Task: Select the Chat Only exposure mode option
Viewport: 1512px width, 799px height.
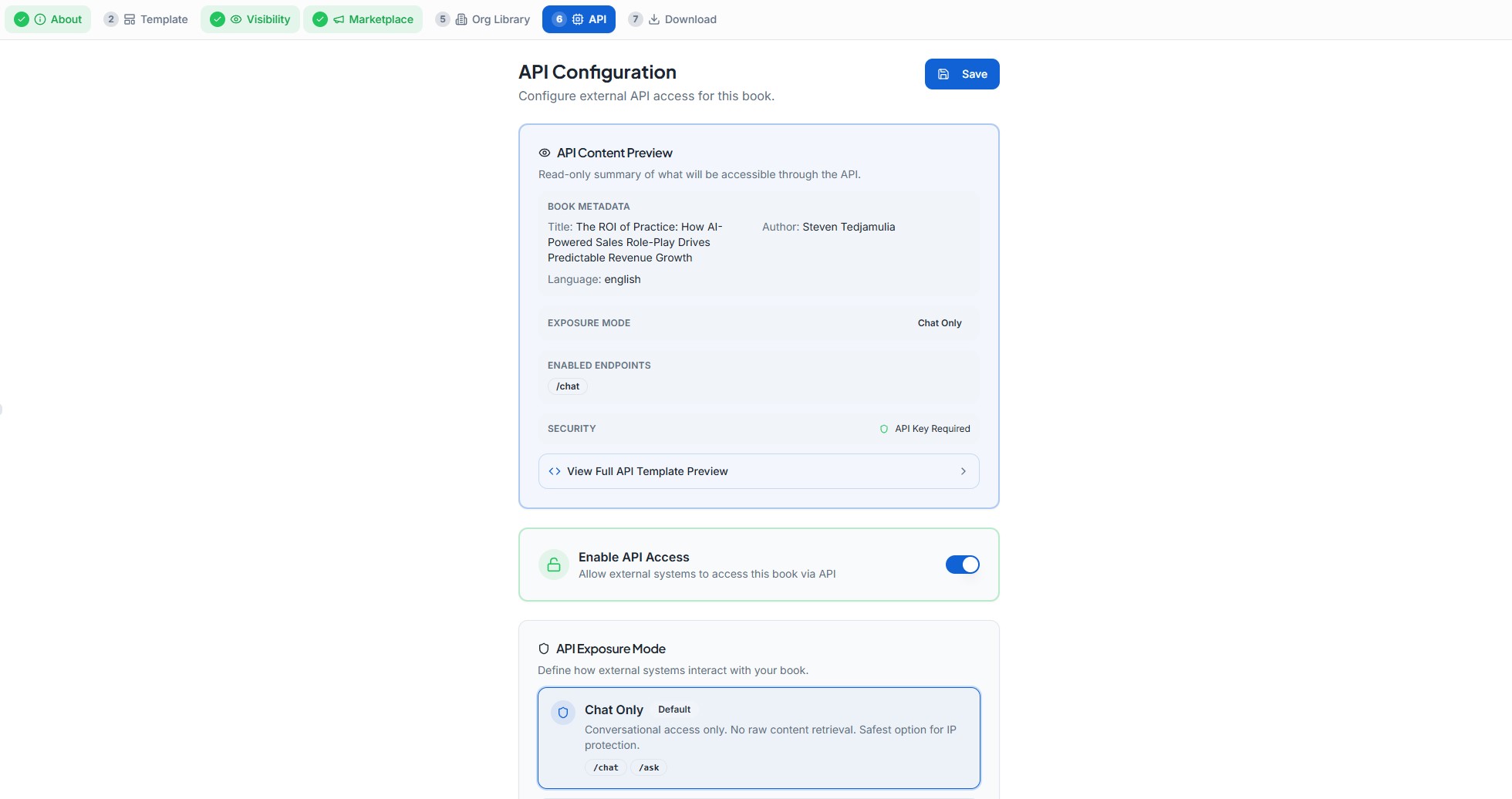Action: tap(759, 738)
